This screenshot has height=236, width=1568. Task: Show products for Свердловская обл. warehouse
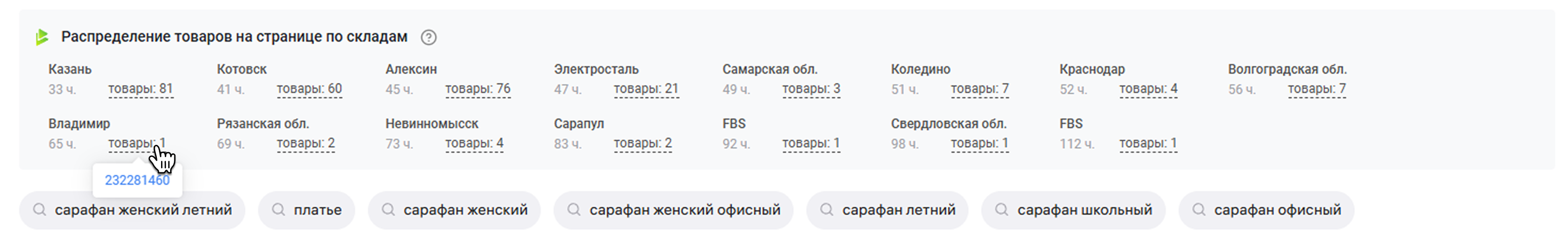pos(979,143)
